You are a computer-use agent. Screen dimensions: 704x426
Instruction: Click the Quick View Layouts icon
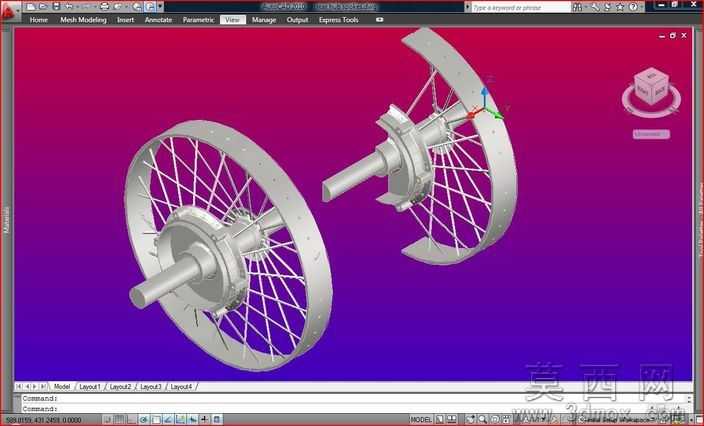(440, 420)
